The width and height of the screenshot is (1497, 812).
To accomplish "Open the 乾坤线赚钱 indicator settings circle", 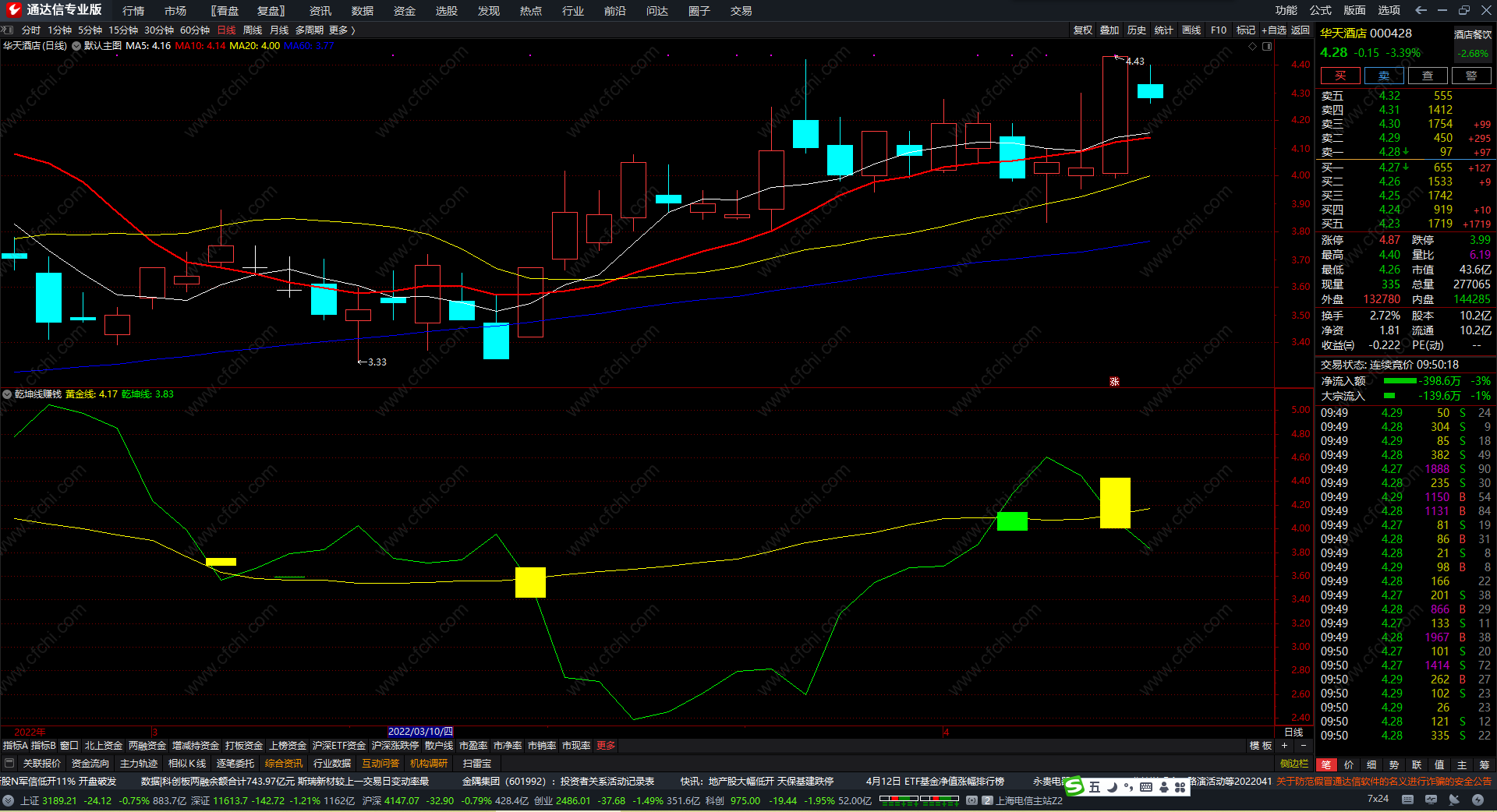I will click(8, 394).
